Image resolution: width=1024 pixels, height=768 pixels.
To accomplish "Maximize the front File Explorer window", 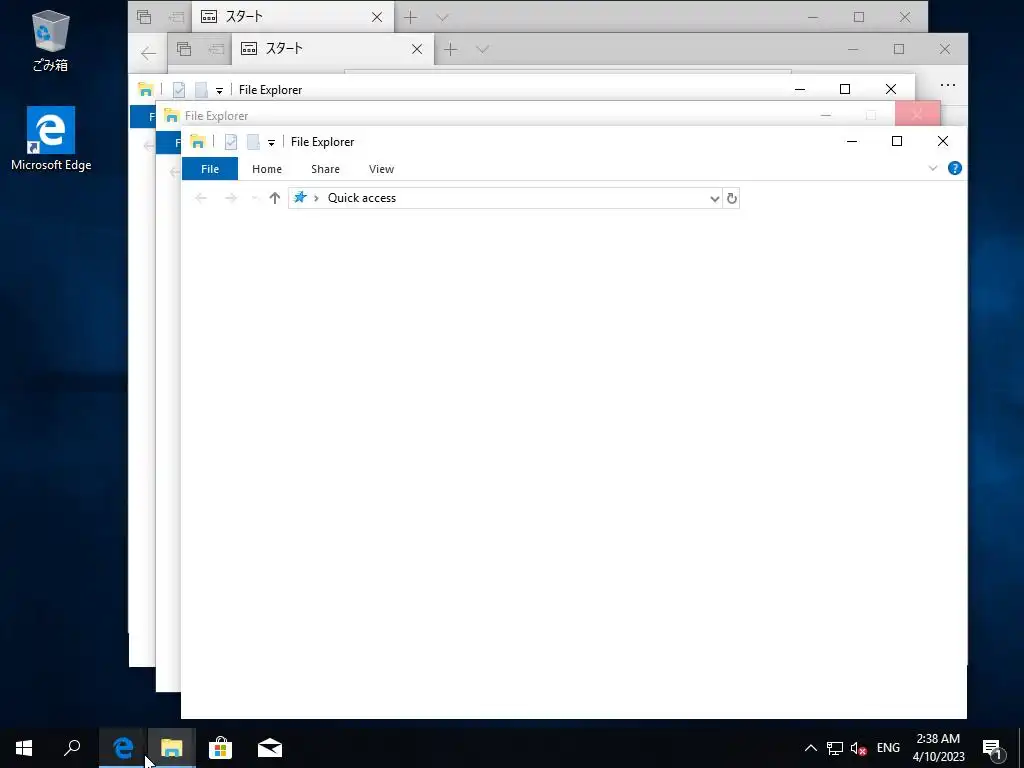I will [x=897, y=141].
